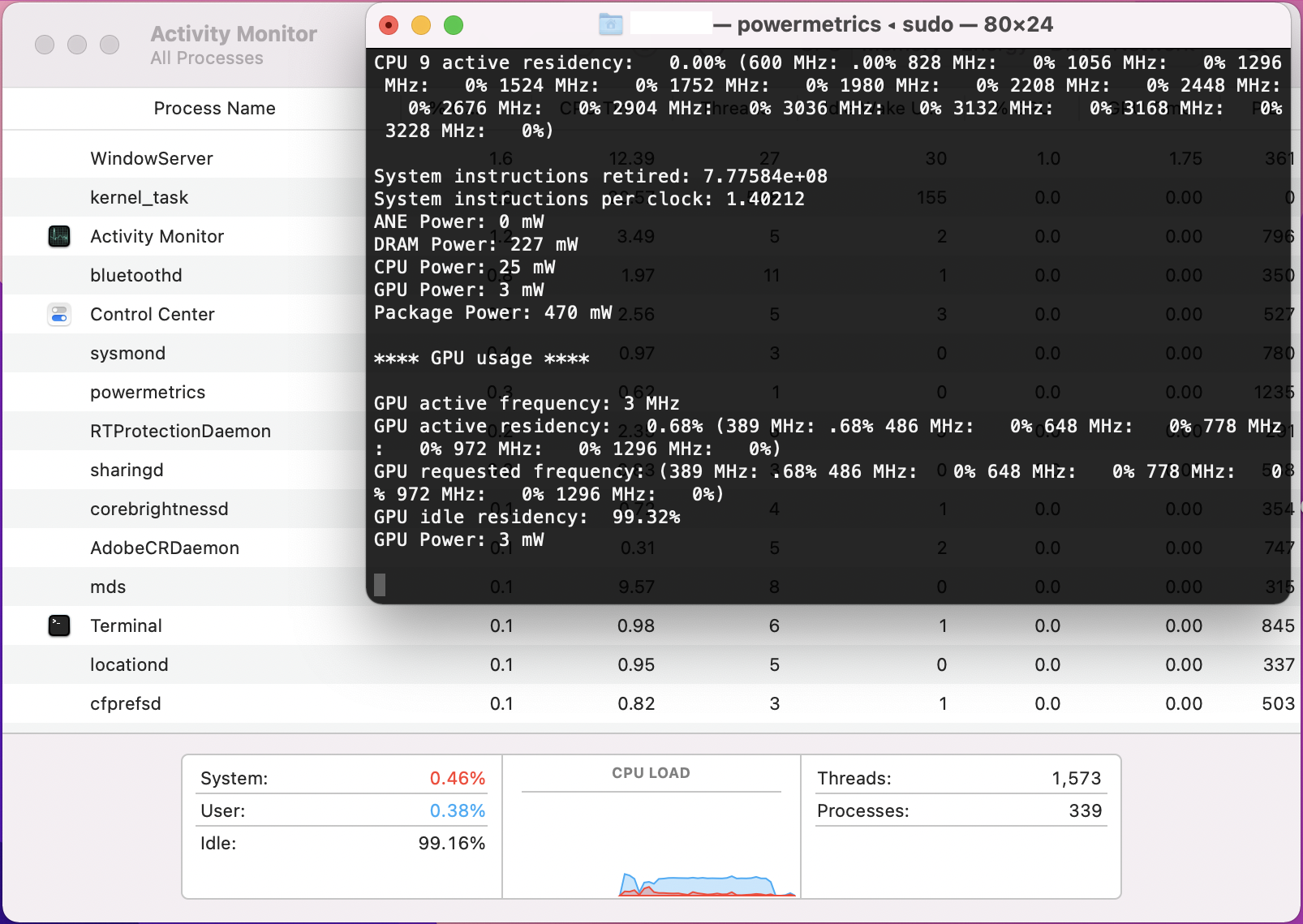Click 'System instructions per clock: 1.40212' in Terminal
1303x924 pixels.
589,199
